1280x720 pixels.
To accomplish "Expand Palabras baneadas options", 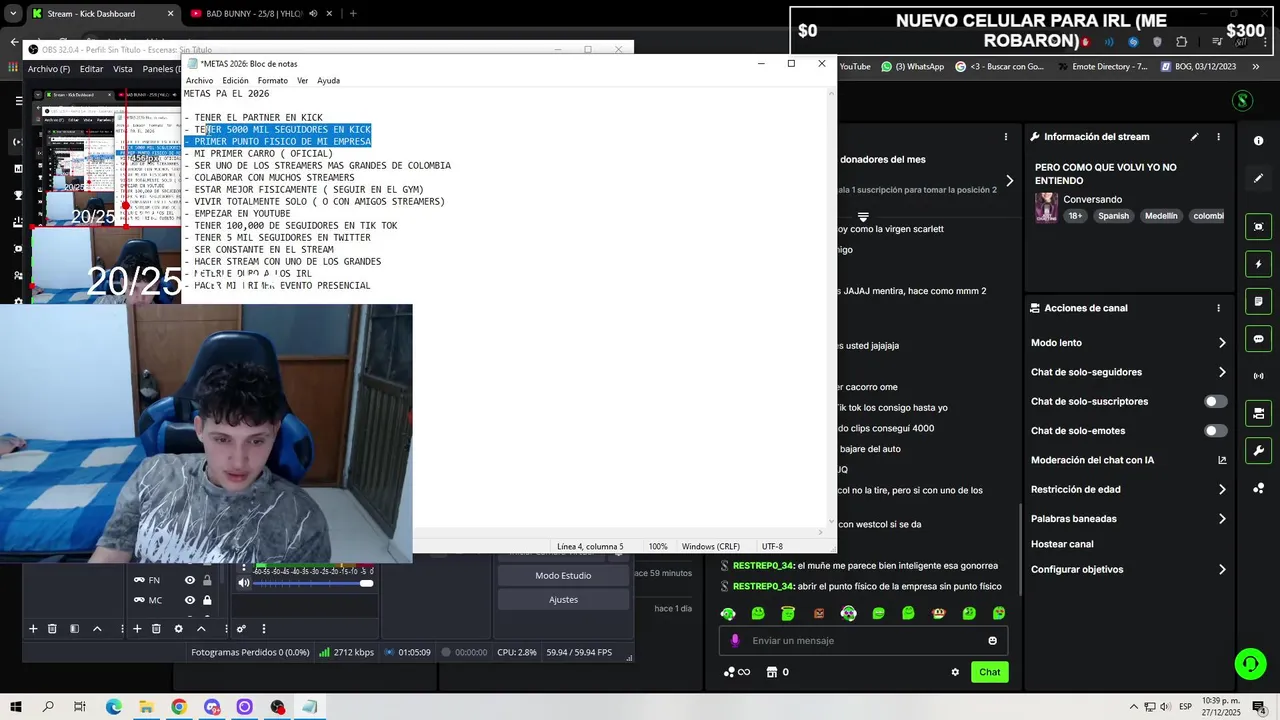I will 1222,519.
